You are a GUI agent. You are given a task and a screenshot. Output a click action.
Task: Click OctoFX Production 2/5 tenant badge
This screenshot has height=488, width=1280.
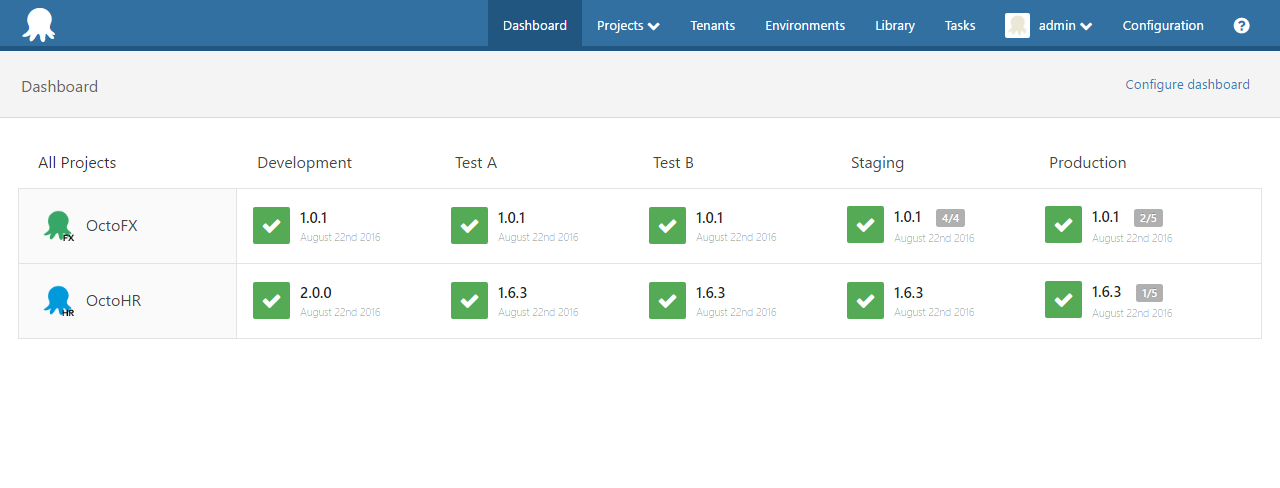point(1148,218)
